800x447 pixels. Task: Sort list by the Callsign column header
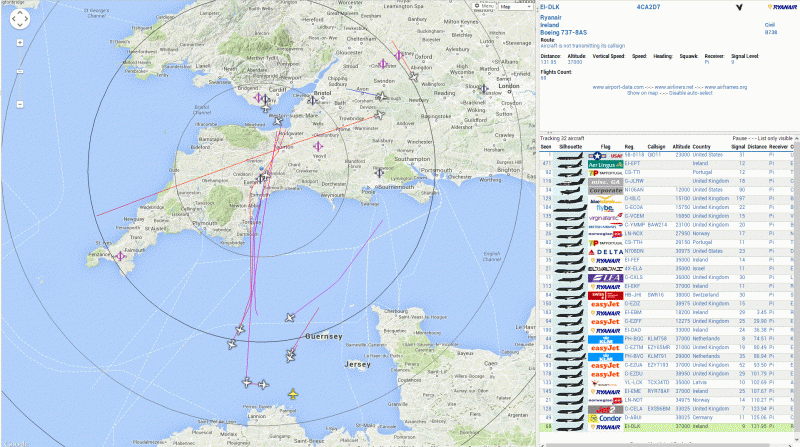coord(656,147)
